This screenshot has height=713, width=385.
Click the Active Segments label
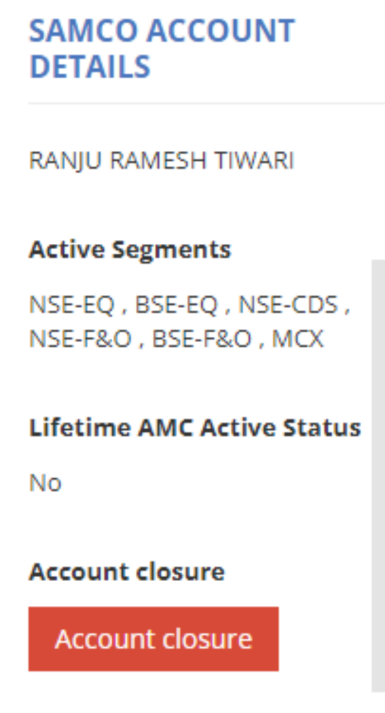coord(130,250)
